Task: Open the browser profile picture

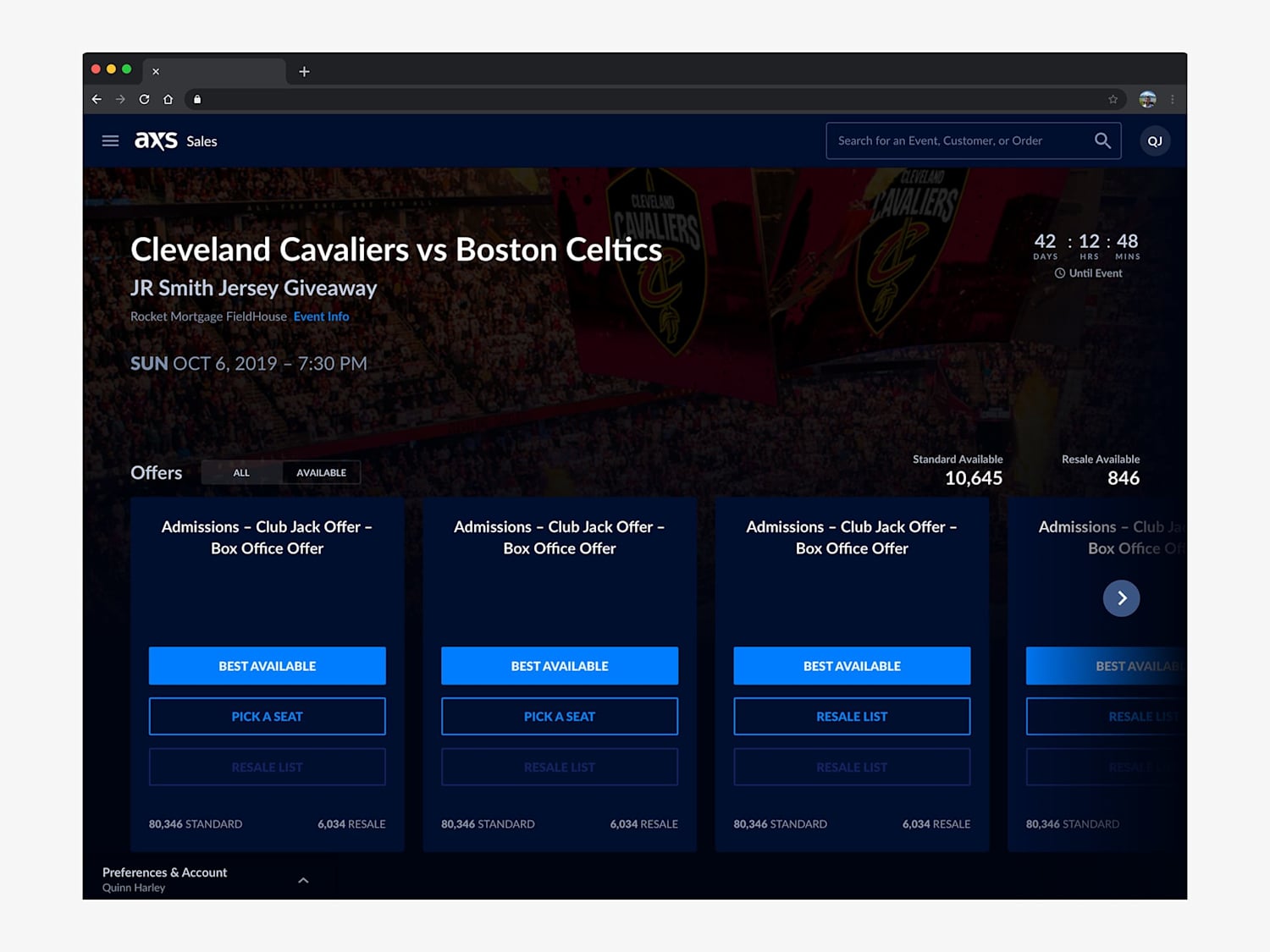Action: 1147,99
